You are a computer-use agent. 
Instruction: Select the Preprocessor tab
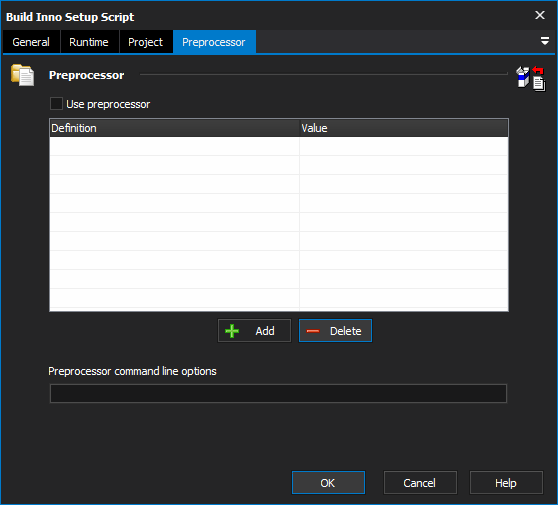click(214, 42)
